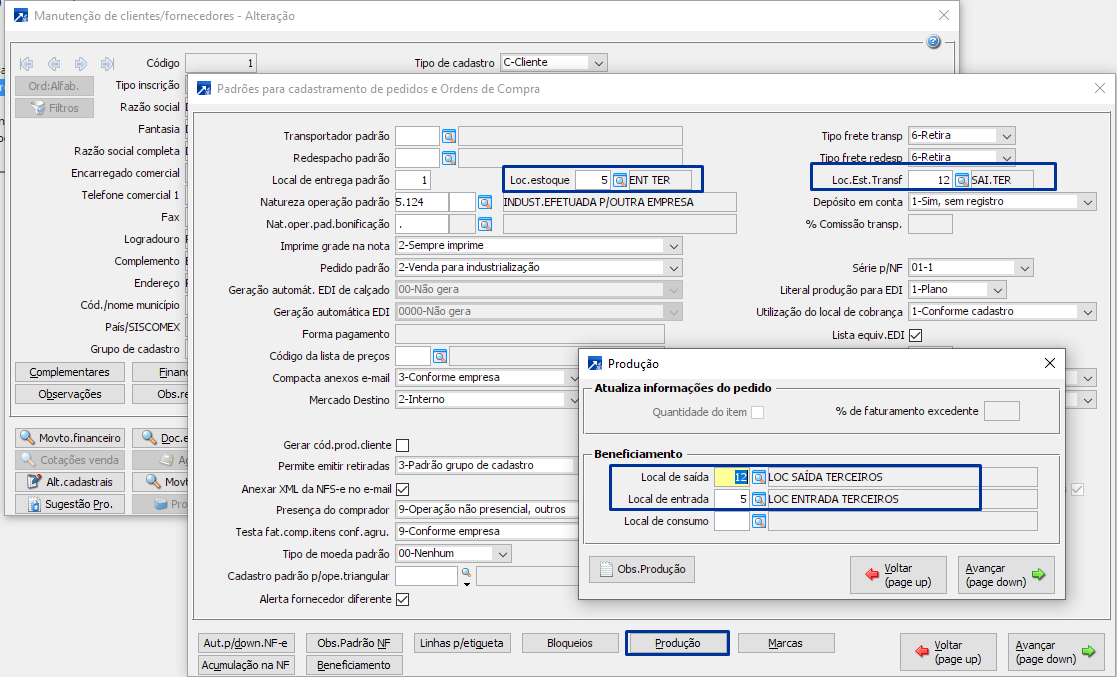Expand Tipo de cadastro dropdown
The height and width of the screenshot is (677, 1117).
pos(598,63)
